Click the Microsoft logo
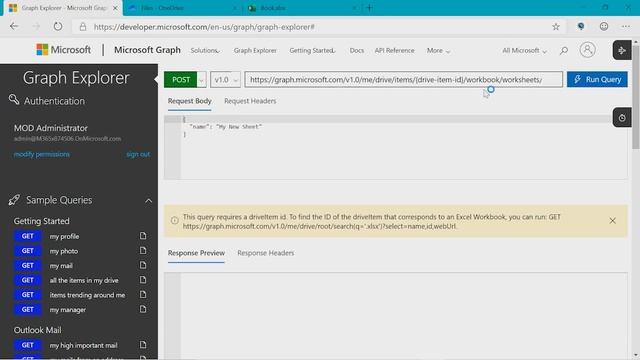Viewport: 640px width, 360px height. click(64, 50)
